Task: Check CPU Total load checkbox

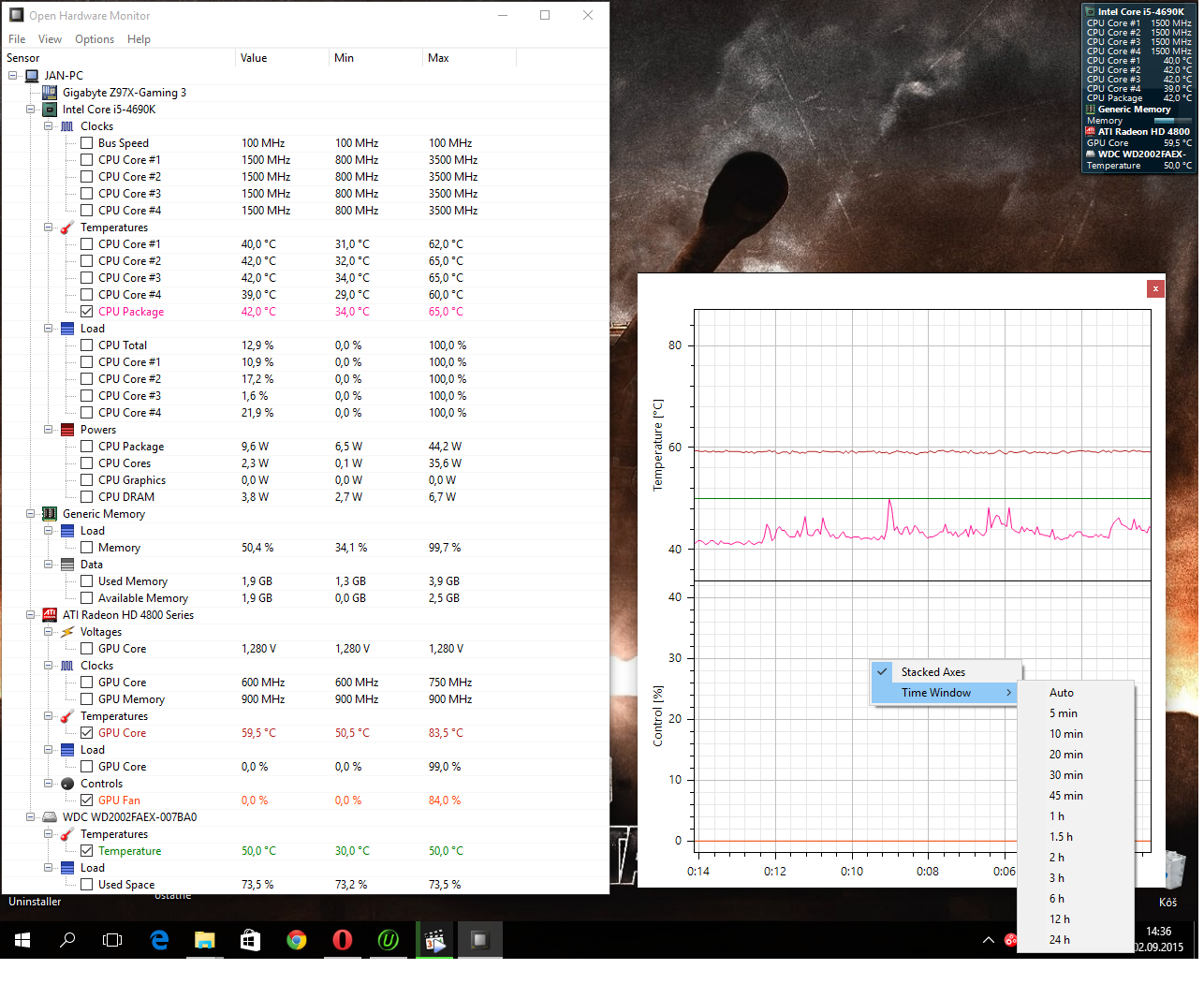Action: pyautogui.click(x=86, y=345)
